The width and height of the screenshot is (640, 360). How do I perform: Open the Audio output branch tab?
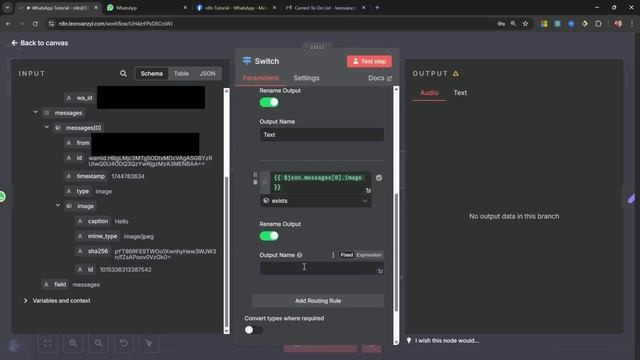click(429, 93)
